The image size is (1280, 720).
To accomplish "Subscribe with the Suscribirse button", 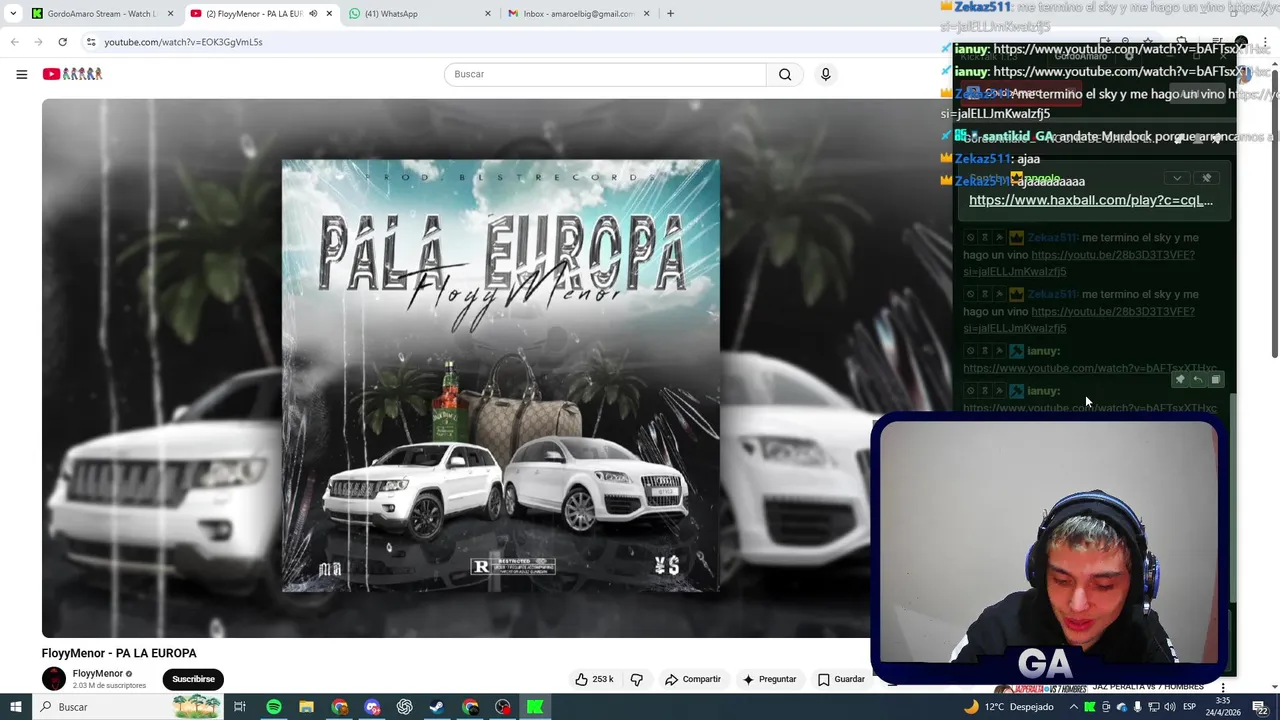I will click(x=193, y=679).
